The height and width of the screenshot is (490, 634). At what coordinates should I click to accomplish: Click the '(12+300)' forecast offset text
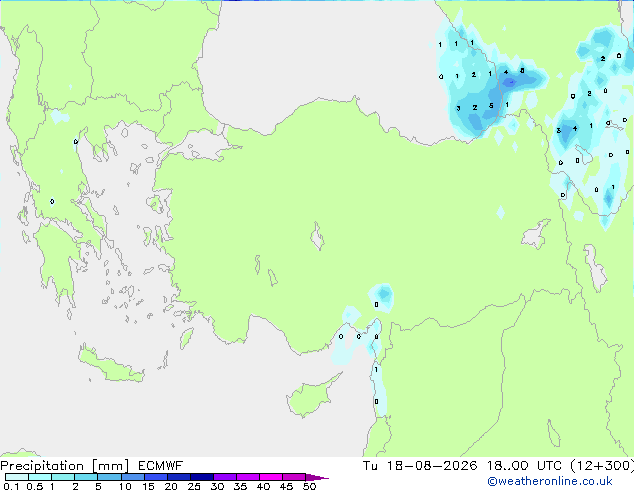click(x=602, y=466)
